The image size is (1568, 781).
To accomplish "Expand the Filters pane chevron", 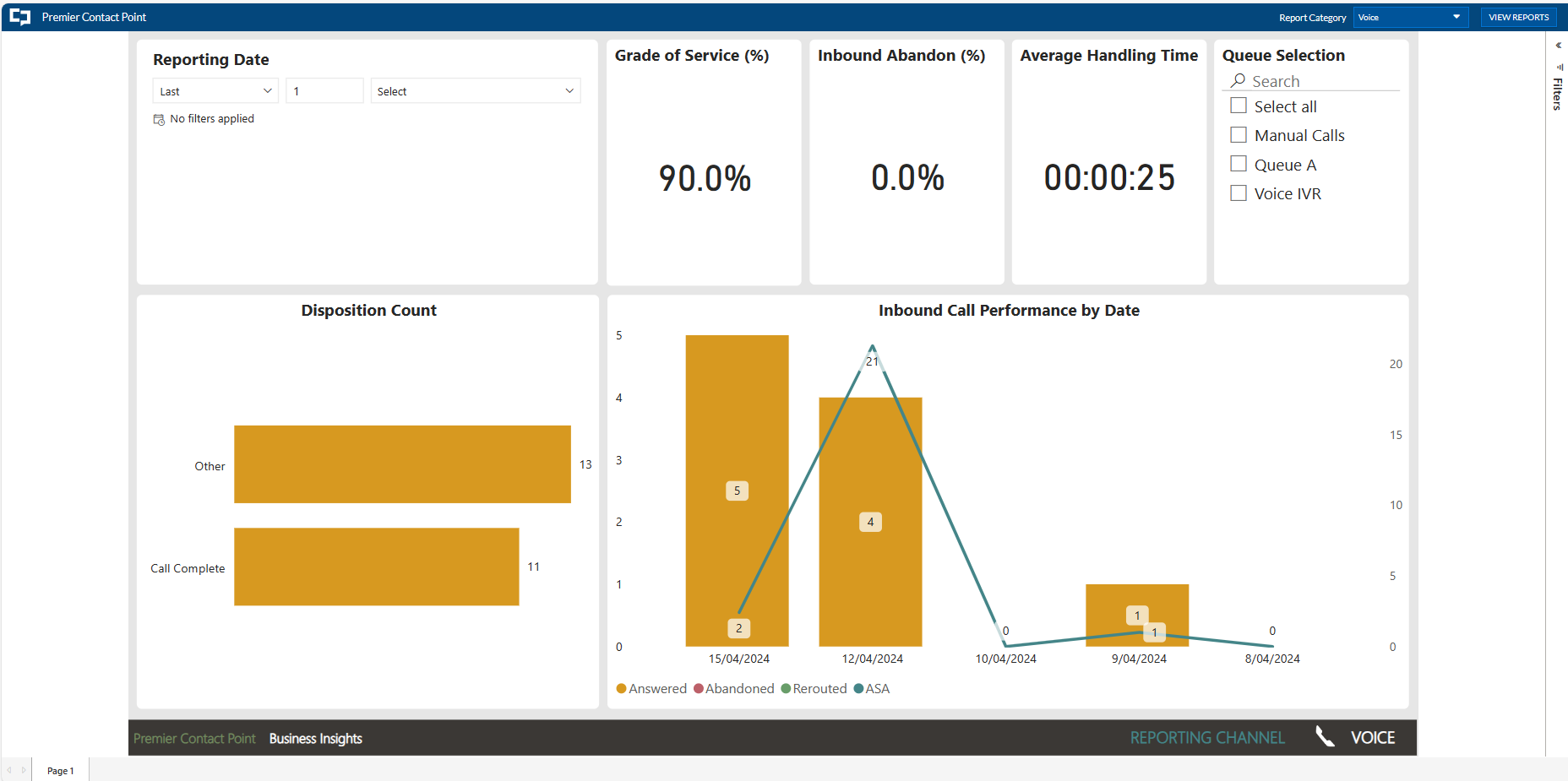I will point(1559,46).
